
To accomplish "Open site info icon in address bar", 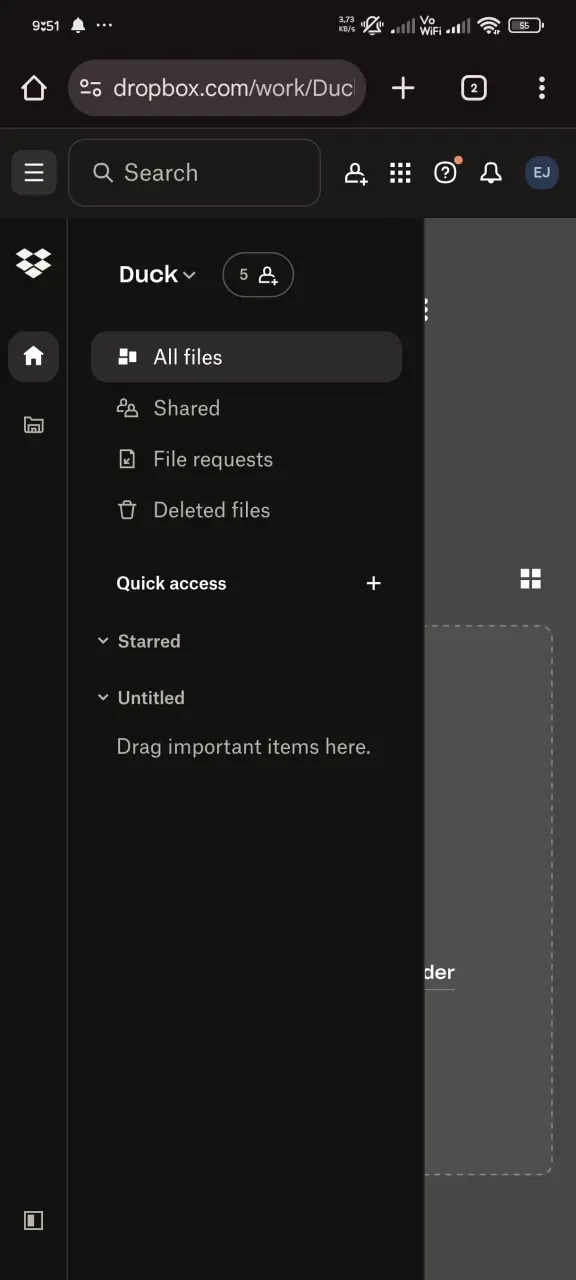I will click(x=91, y=88).
